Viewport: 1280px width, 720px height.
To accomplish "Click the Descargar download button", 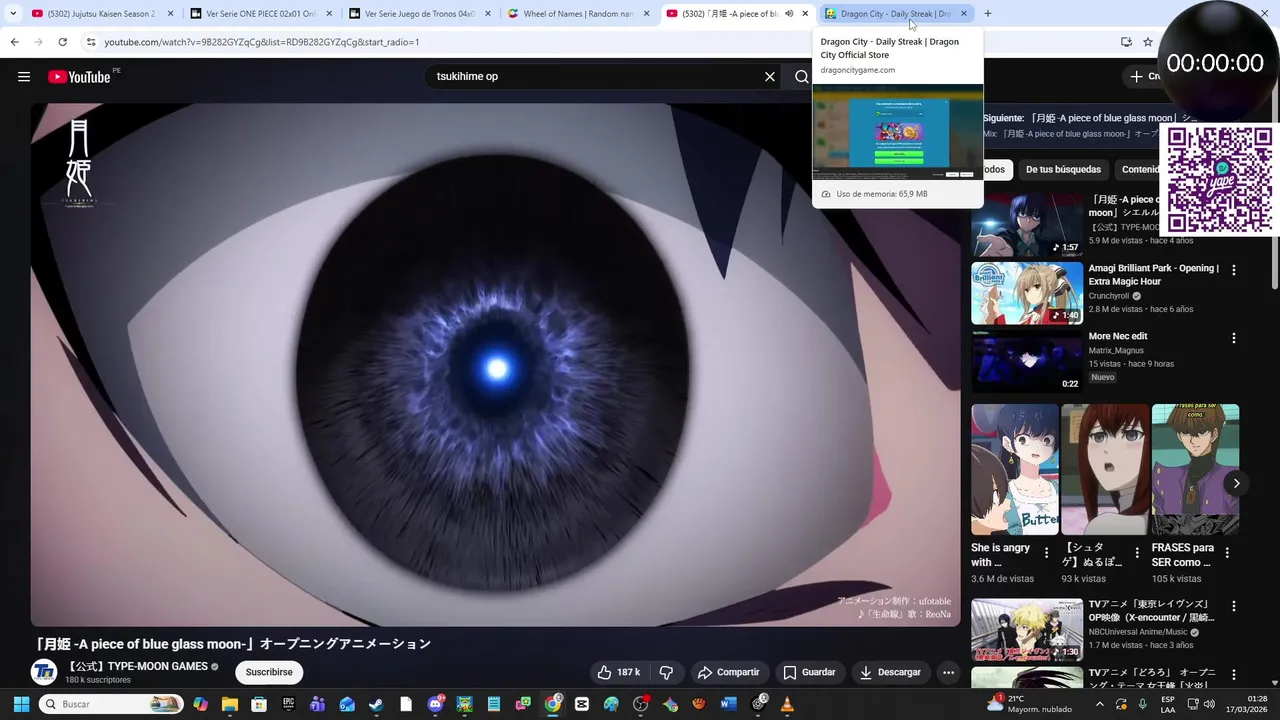I will (x=890, y=672).
